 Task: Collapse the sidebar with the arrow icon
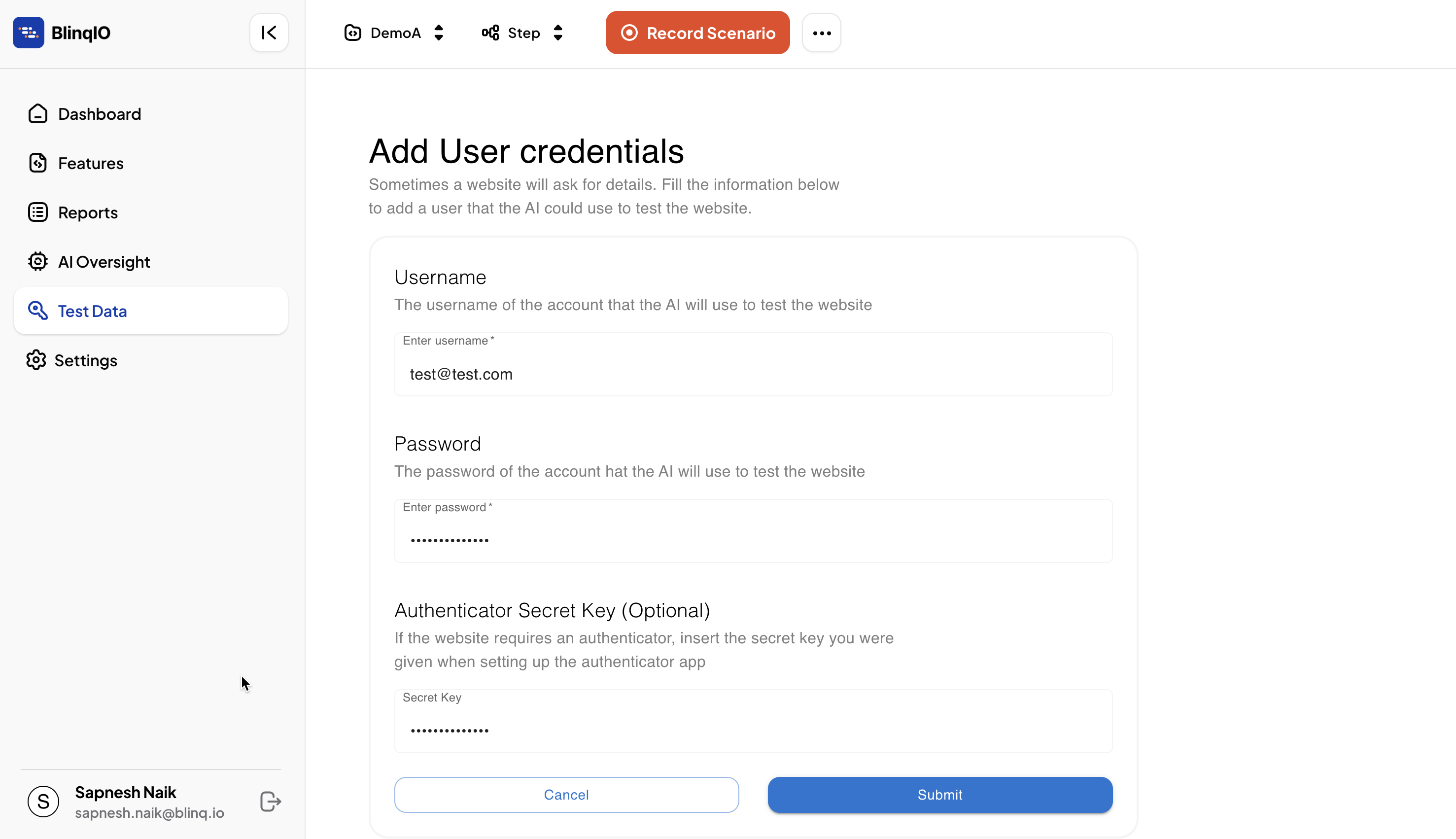click(269, 33)
